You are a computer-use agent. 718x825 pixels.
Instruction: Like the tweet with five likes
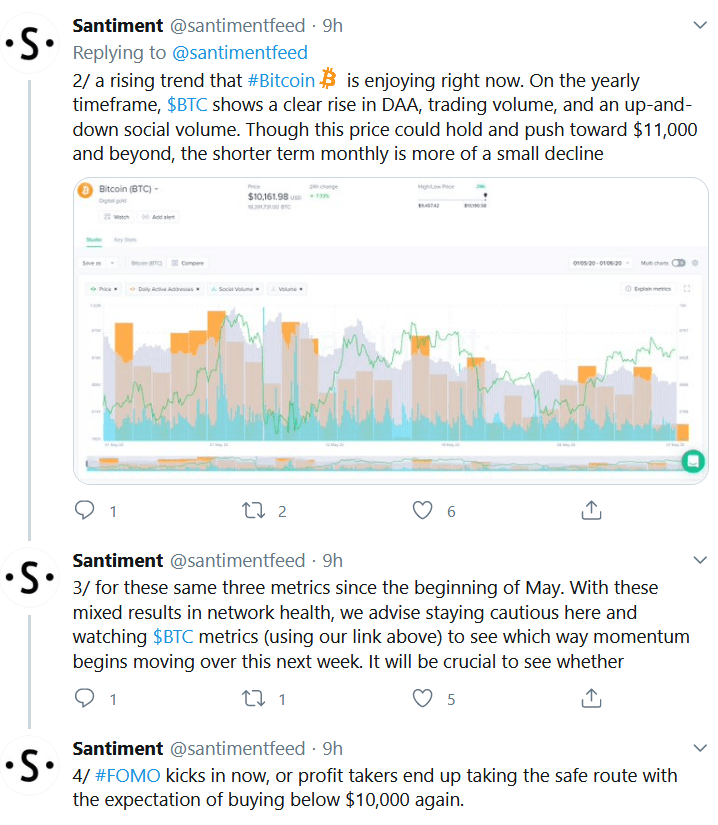422,698
